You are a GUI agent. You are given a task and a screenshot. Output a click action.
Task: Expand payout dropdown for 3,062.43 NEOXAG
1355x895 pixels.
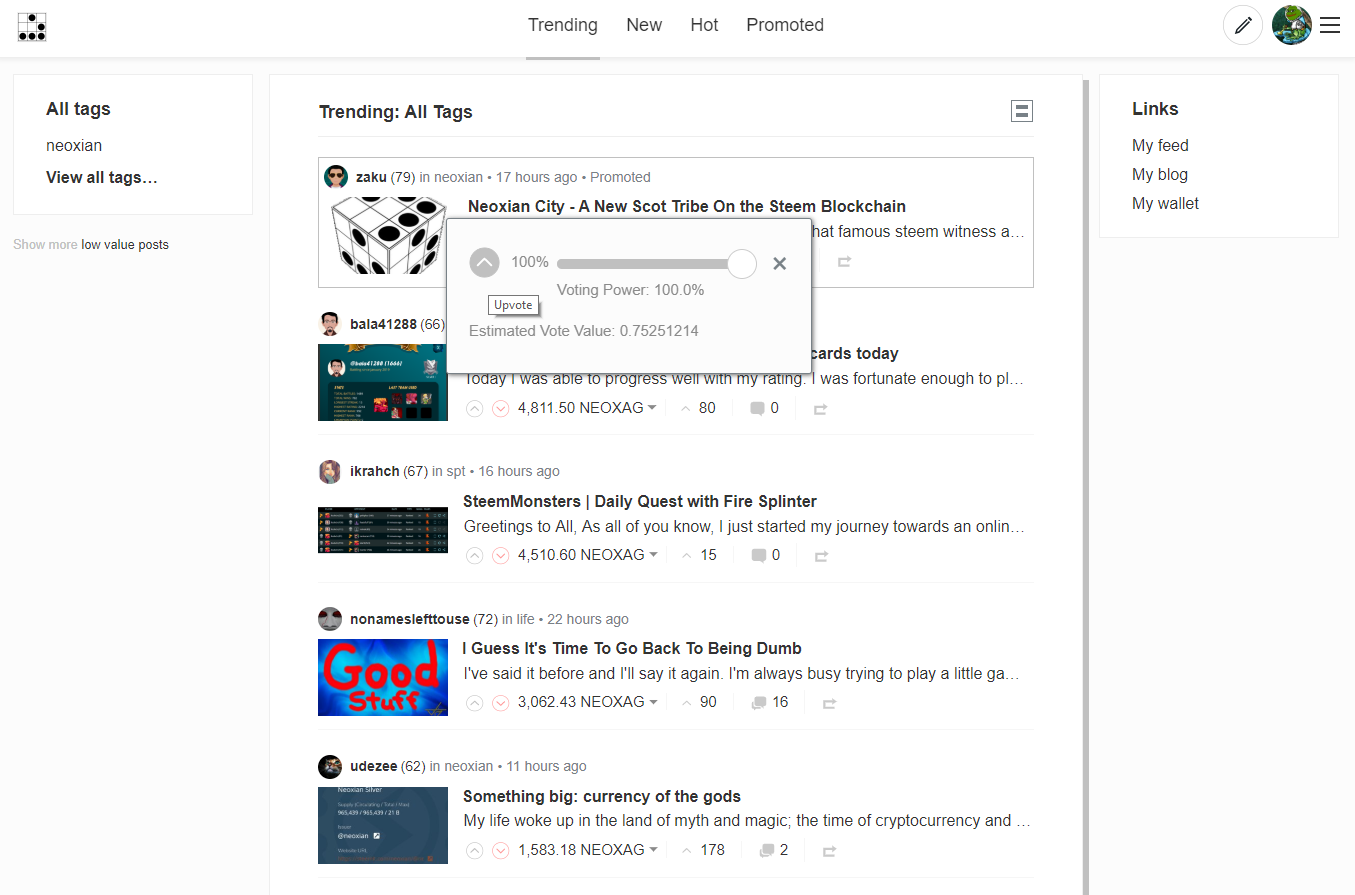point(653,703)
